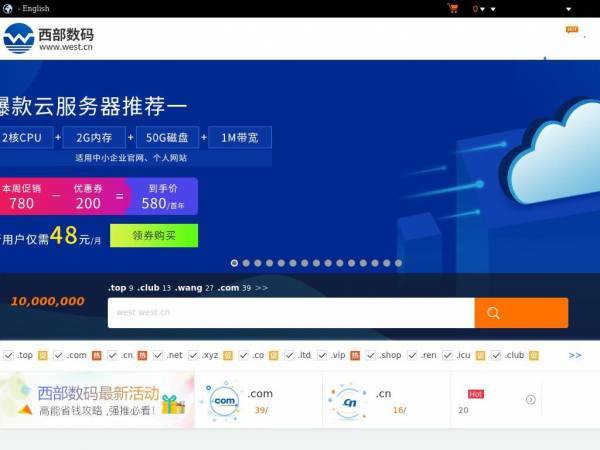Click the 50G磁盘 spec box
The height and width of the screenshot is (450, 600).
click(167, 137)
